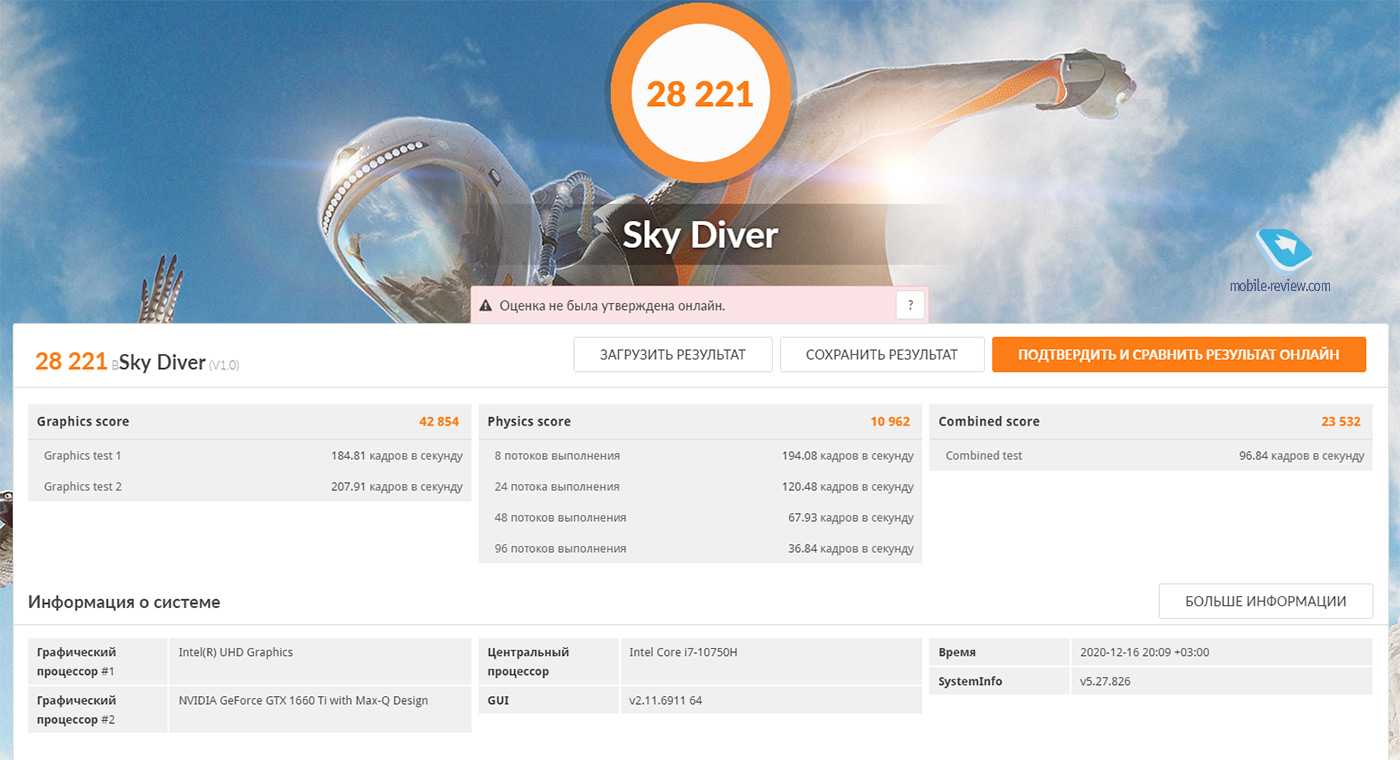Screen dimensions: 1400x760
Task: Select the Combined score header
Action: (x=1151, y=421)
